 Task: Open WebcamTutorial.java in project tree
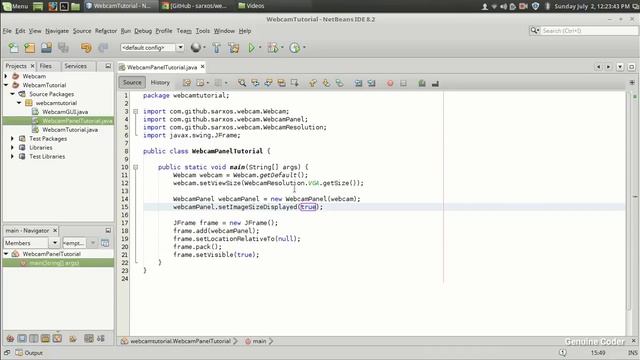tap(70, 130)
